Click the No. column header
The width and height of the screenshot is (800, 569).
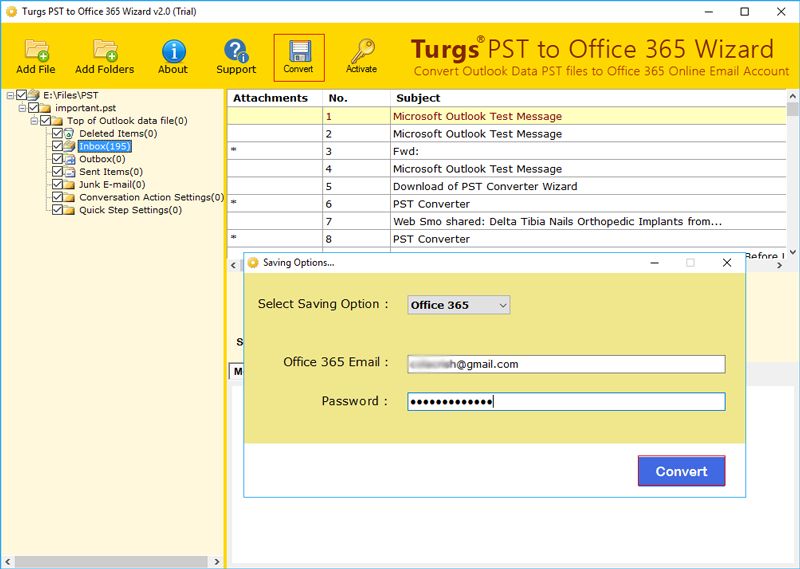pyautogui.click(x=356, y=98)
